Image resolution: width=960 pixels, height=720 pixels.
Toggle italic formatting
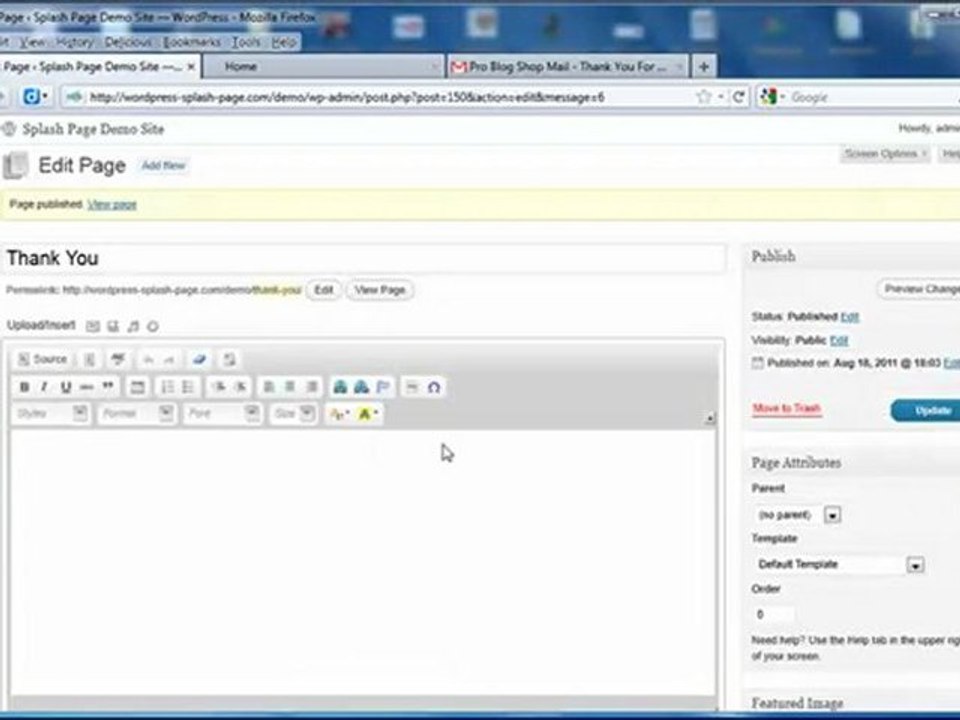pos(45,387)
